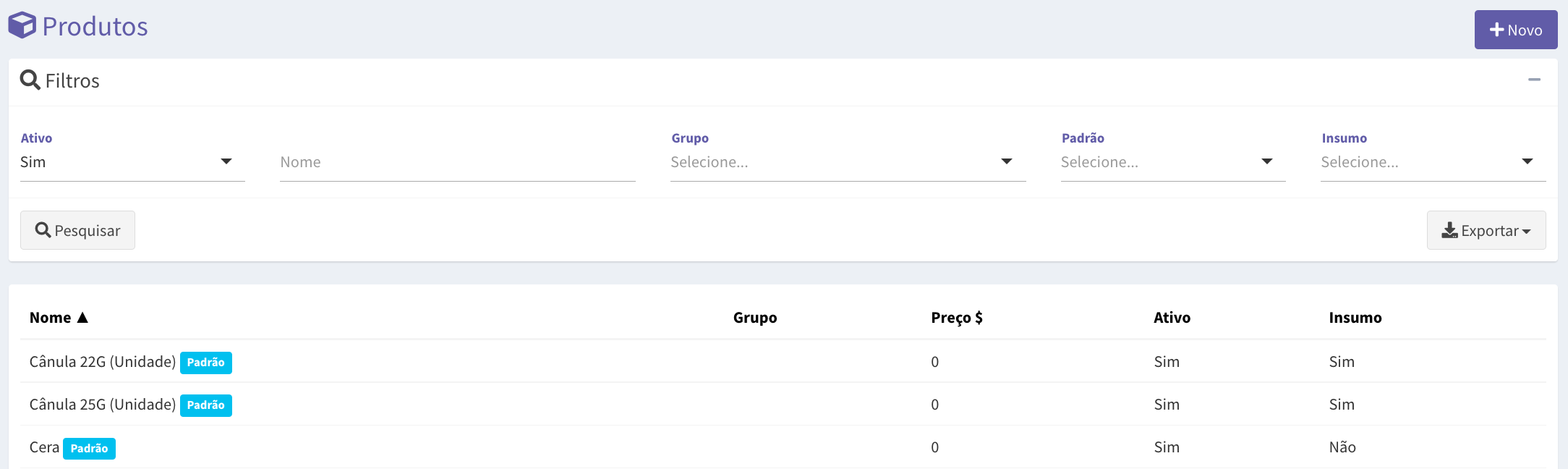Focus the Nome search input field

[x=458, y=162]
